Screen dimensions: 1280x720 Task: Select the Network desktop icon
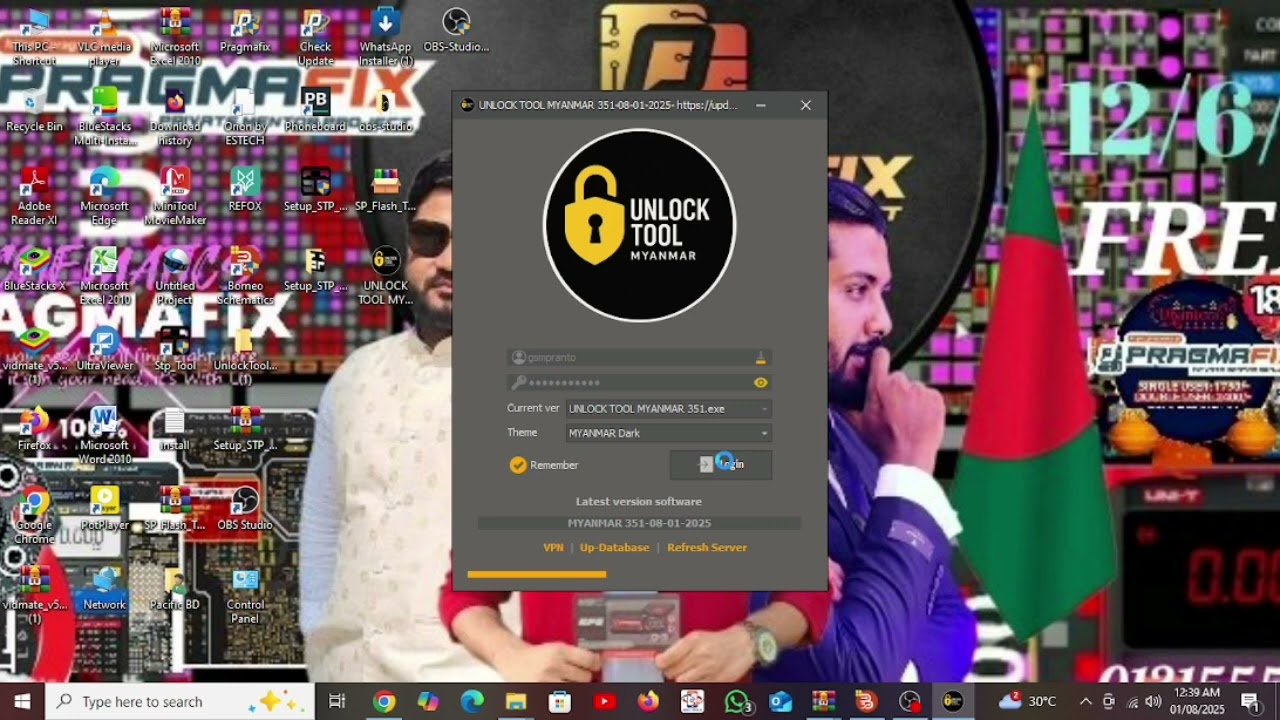[104, 589]
